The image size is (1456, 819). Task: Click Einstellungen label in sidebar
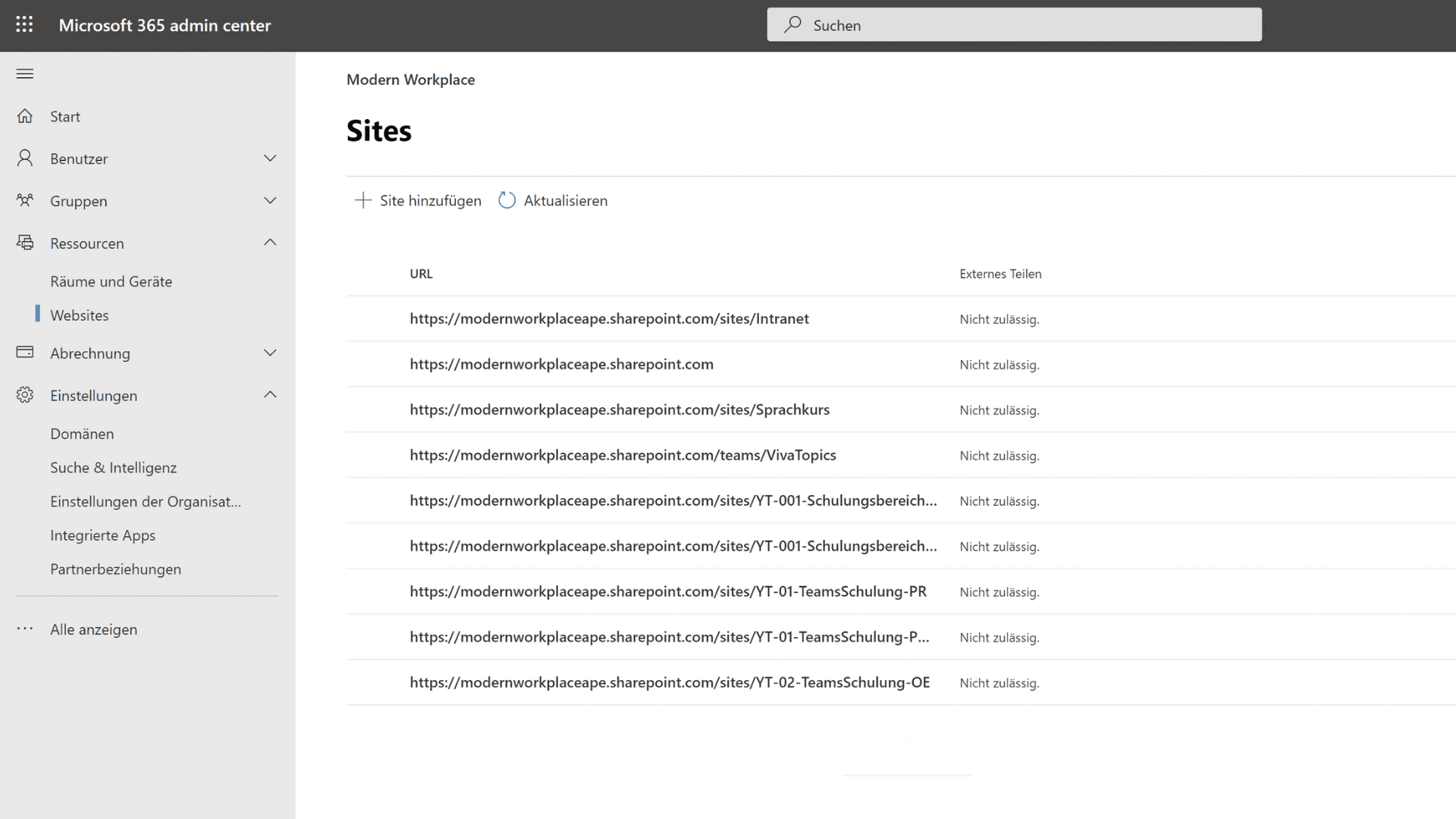(93, 396)
